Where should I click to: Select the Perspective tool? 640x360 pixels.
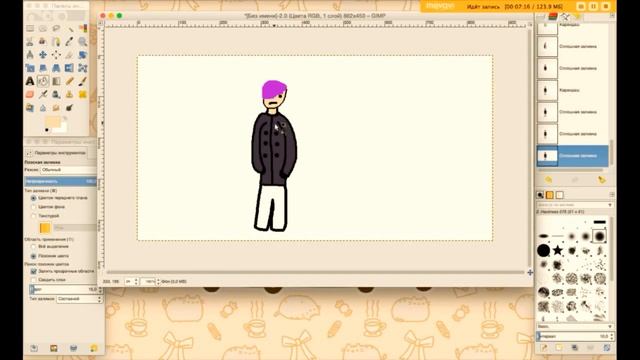pos(56,68)
